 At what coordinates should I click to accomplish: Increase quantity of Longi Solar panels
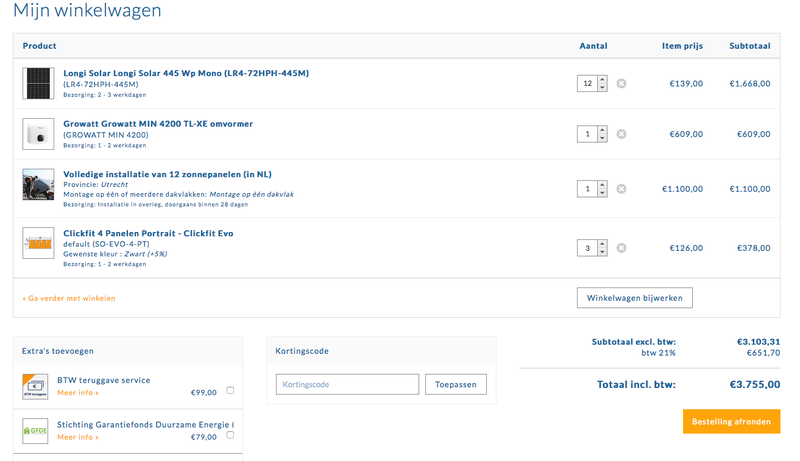(x=602, y=79)
